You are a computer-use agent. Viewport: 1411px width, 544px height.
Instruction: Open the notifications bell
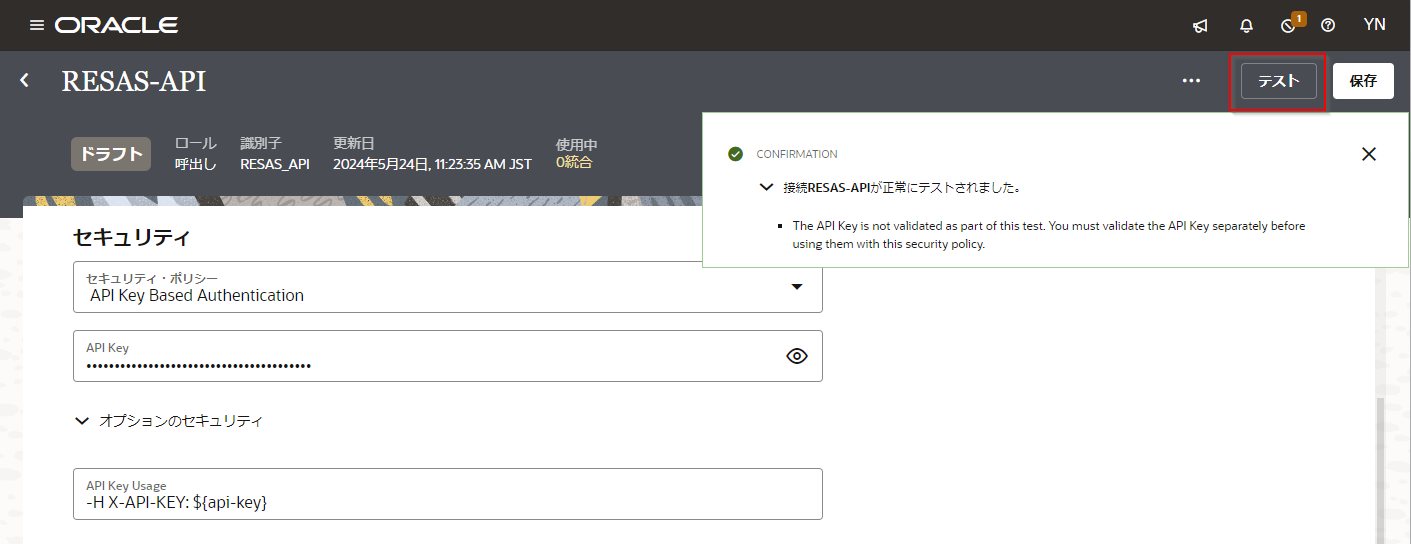pyautogui.click(x=1246, y=26)
